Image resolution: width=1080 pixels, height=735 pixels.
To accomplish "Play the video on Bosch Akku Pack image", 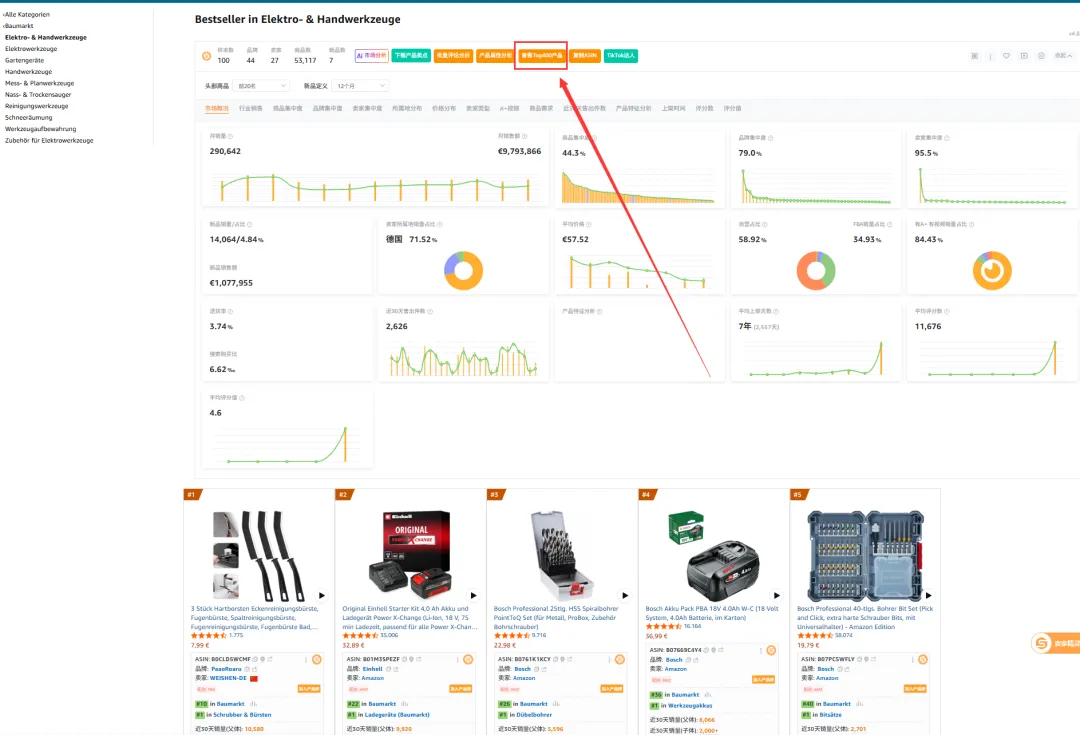I will [776, 595].
